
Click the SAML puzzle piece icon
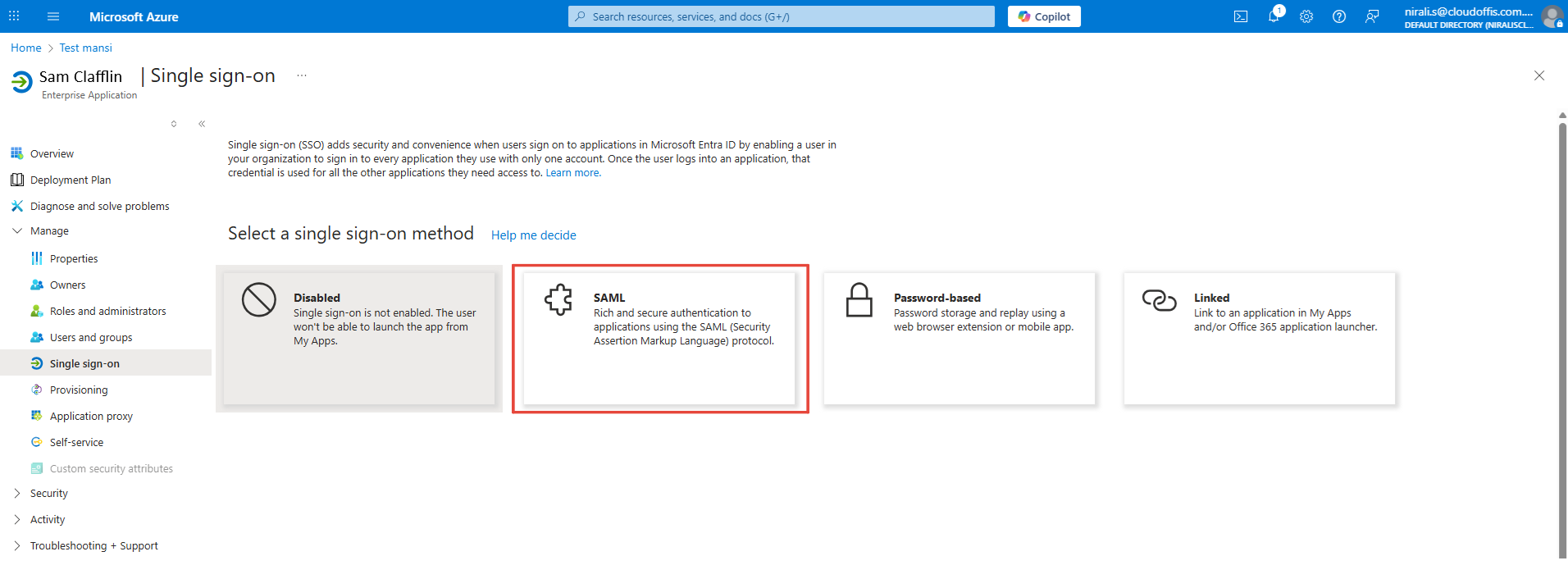tap(558, 299)
